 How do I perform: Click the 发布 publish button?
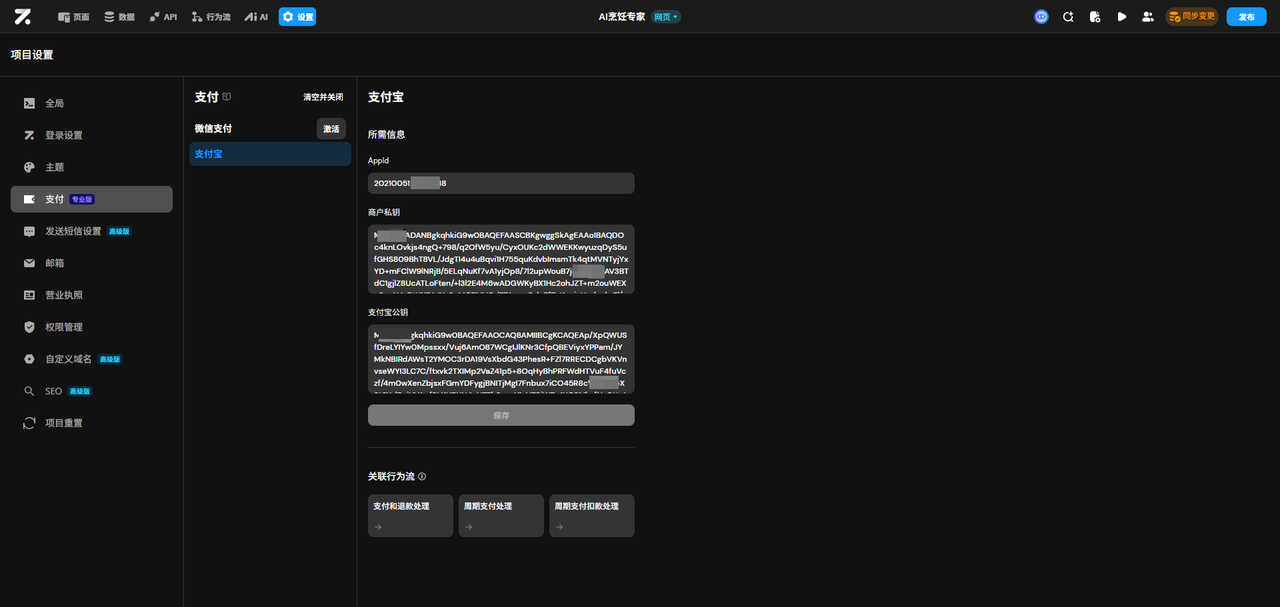[x=1246, y=17]
